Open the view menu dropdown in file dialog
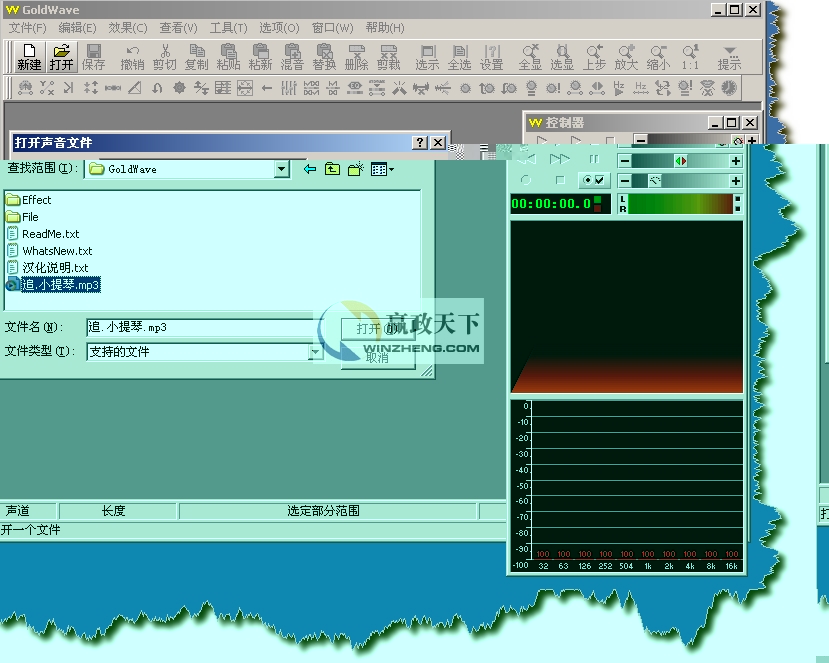 [382, 169]
